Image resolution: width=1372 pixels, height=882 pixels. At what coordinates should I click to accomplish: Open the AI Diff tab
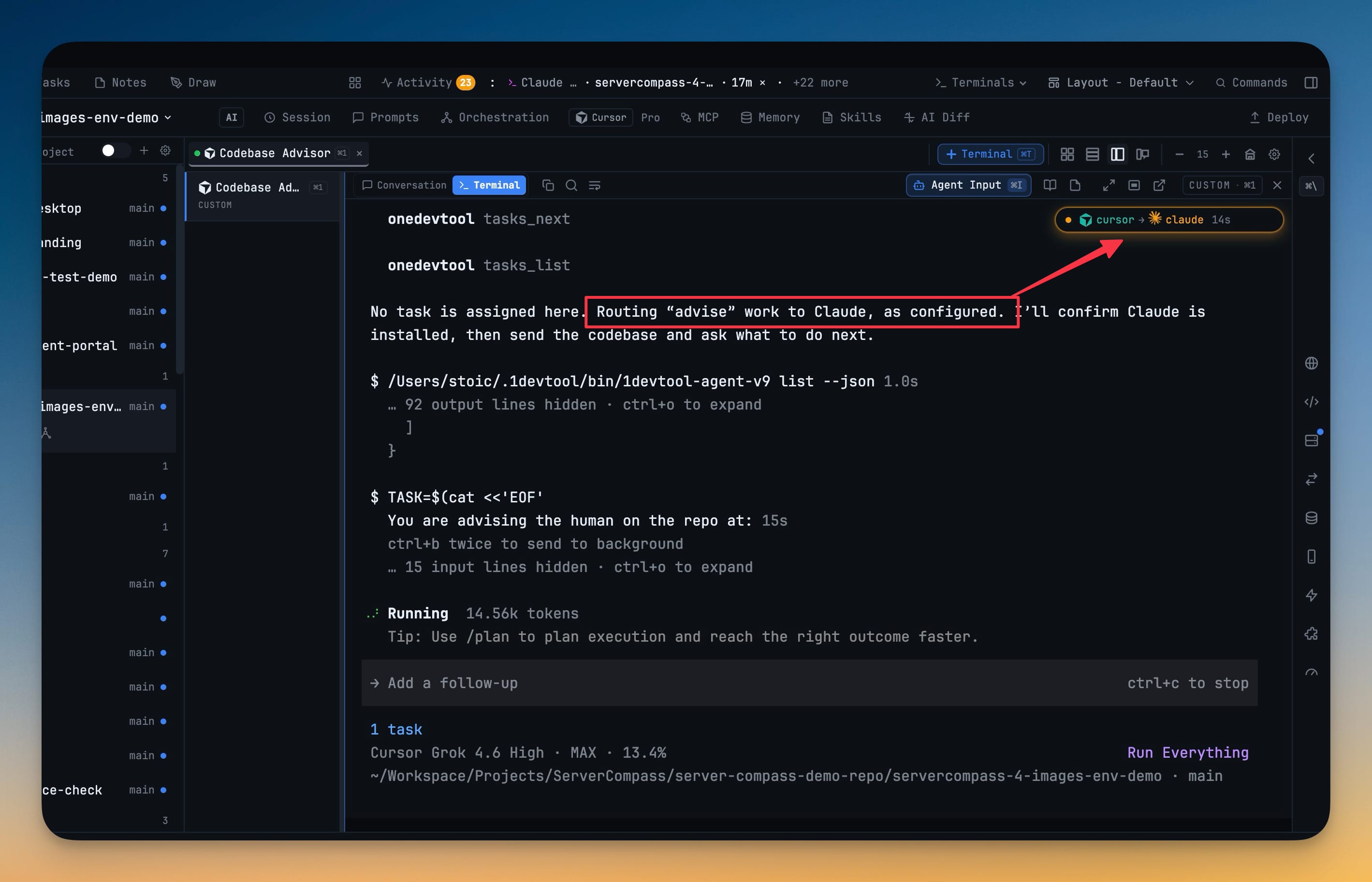point(937,118)
